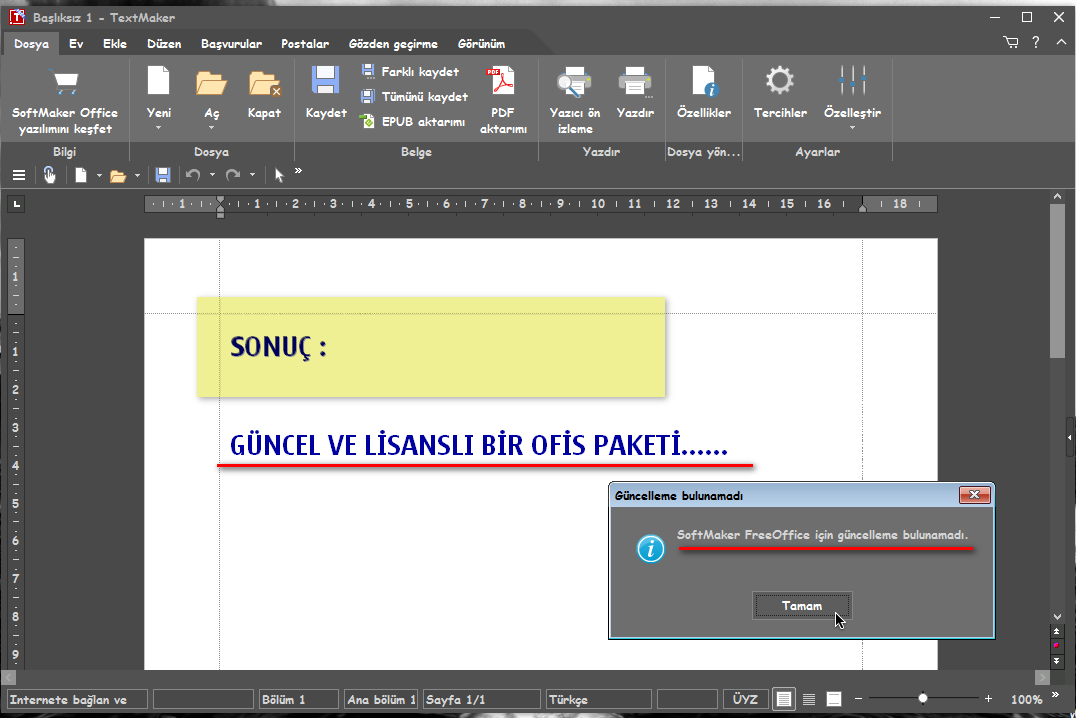1076x718 pixels.
Task: Zoom out with minus button
Action: point(858,699)
